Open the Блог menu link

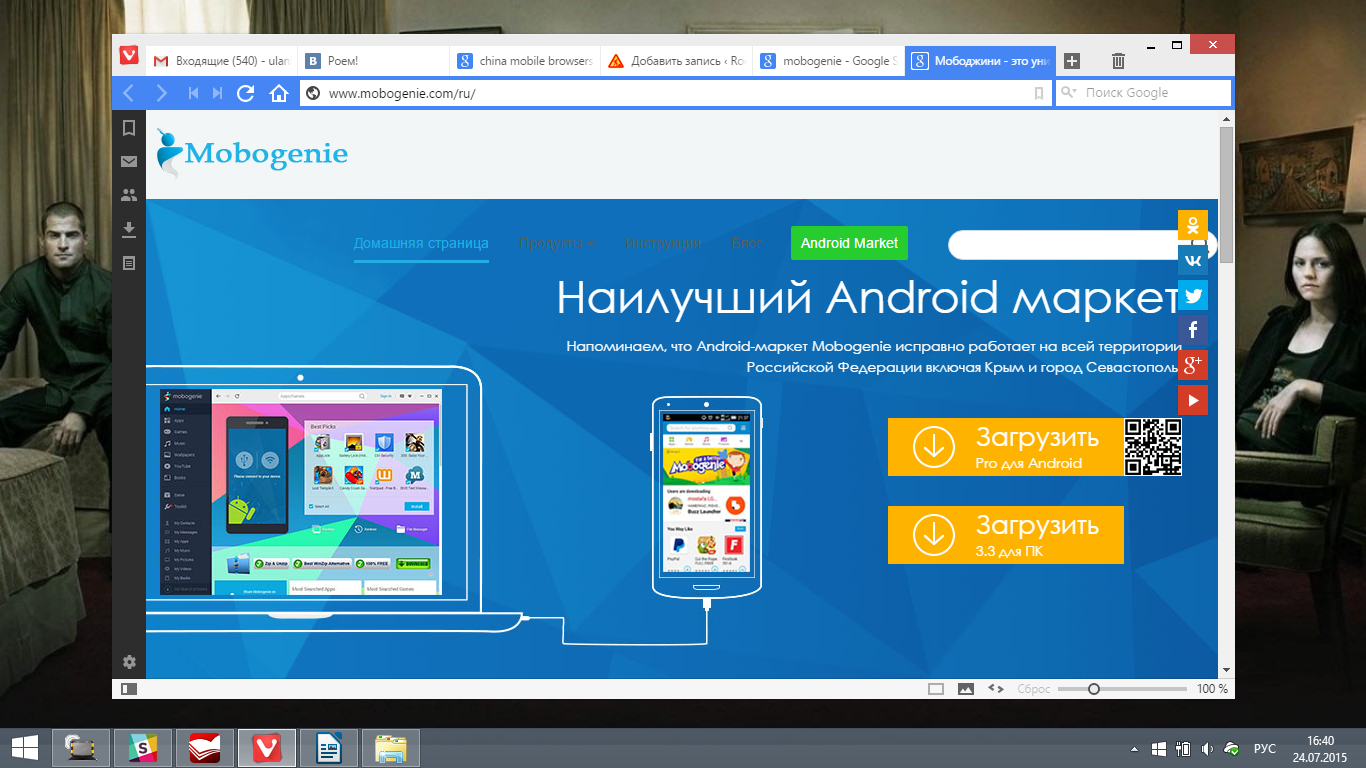(747, 243)
